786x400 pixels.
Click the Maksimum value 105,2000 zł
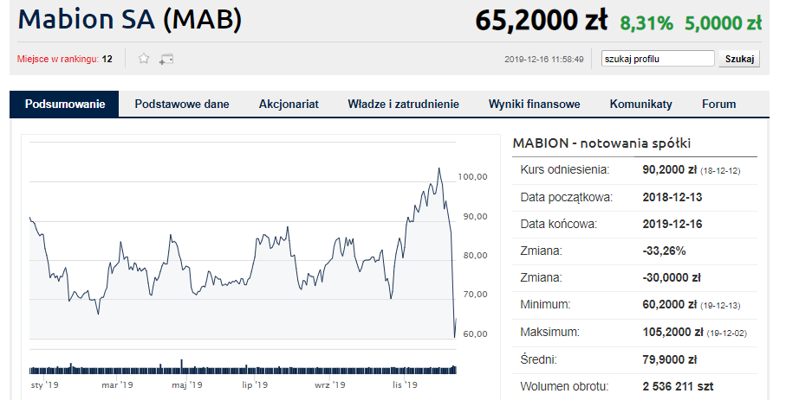pos(673,332)
